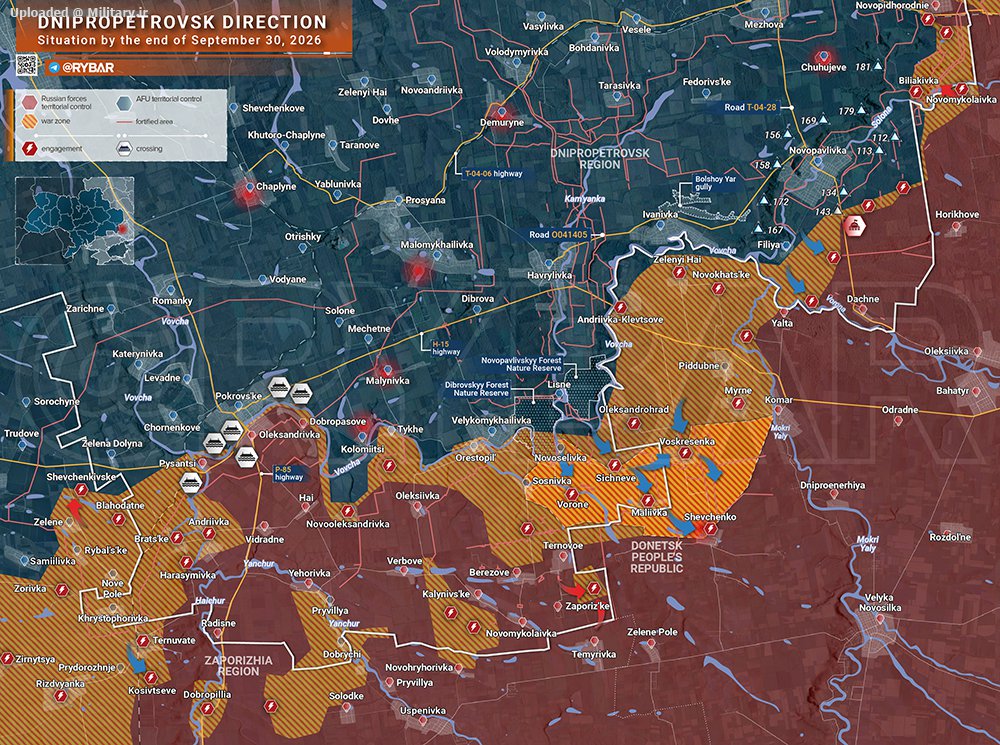This screenshot has height=745, width=1000.
Task: Click the height 181 triangle marker
Action: click(878, 66)
